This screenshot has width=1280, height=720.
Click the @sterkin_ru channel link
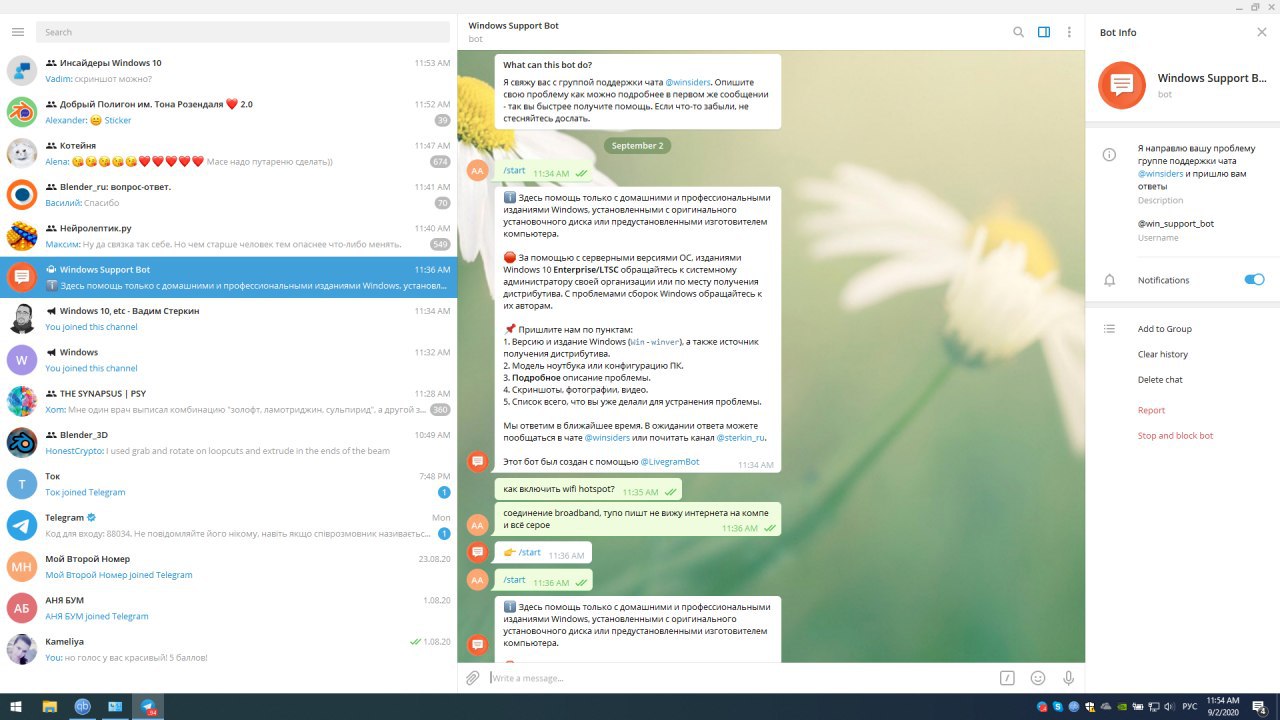(741, 437)
